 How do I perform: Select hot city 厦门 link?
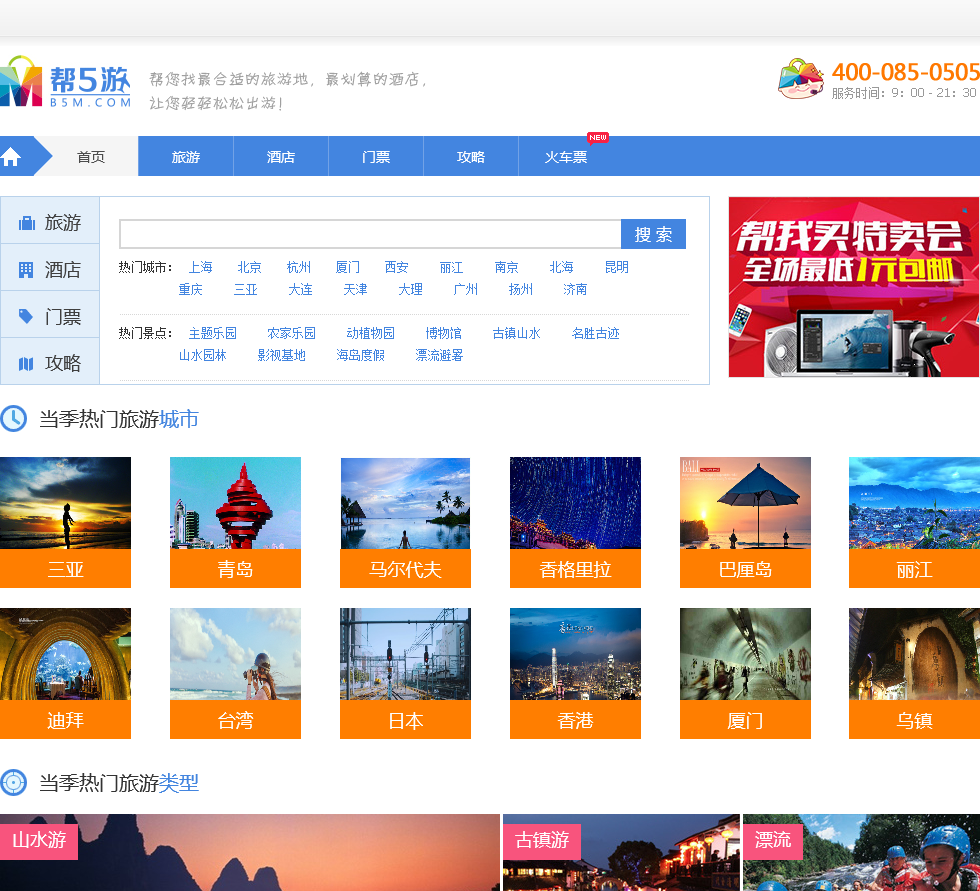click(x=348, y=267)
